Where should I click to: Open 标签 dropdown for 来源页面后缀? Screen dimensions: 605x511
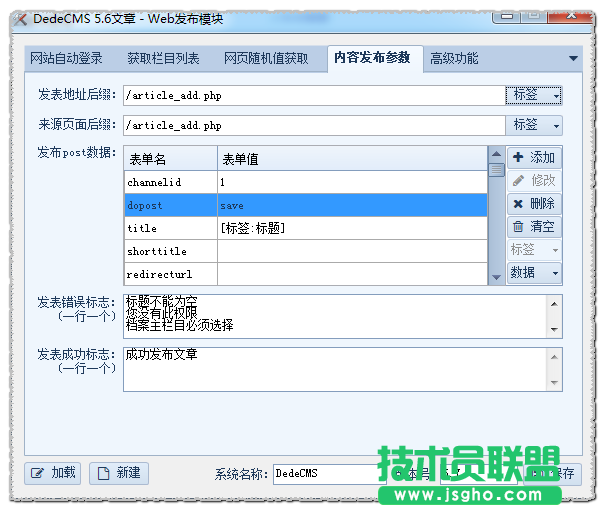[x=534, y=125]
